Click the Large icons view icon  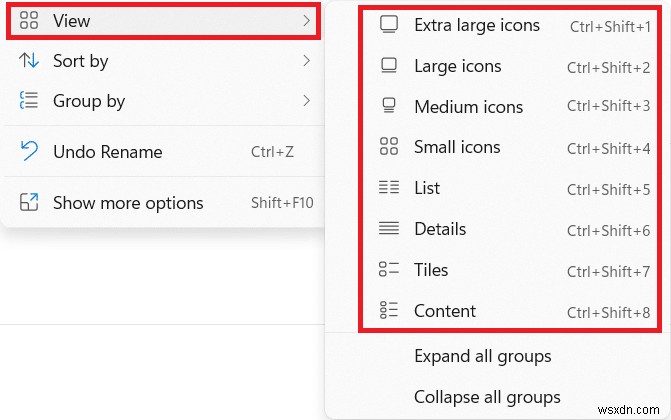click(x=389, y=67)
